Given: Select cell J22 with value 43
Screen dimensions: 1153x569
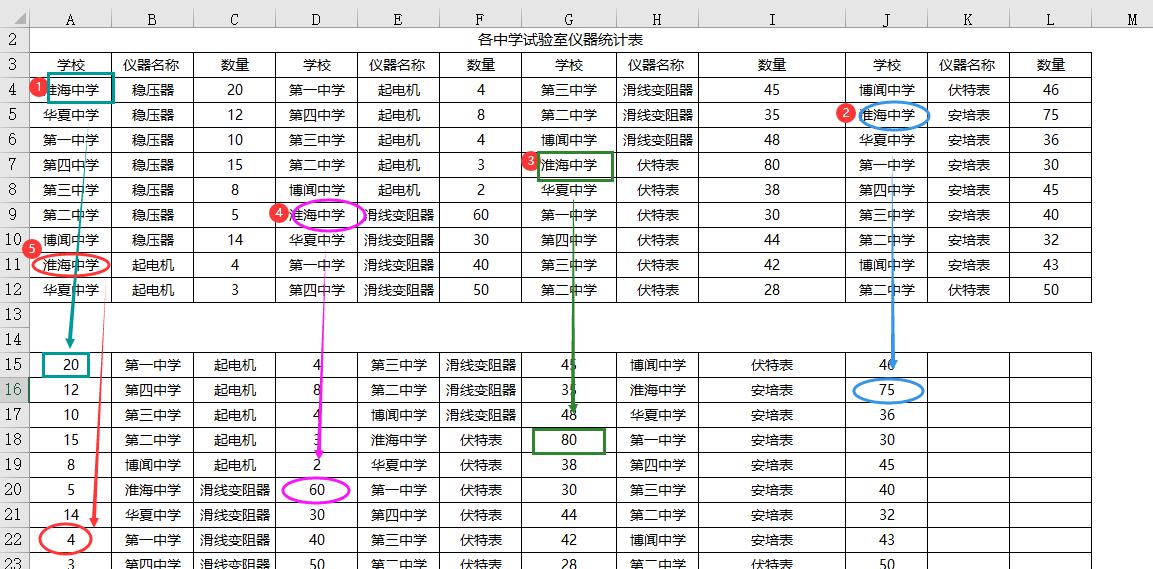Looking at the screenshot, I should [886, 540].
